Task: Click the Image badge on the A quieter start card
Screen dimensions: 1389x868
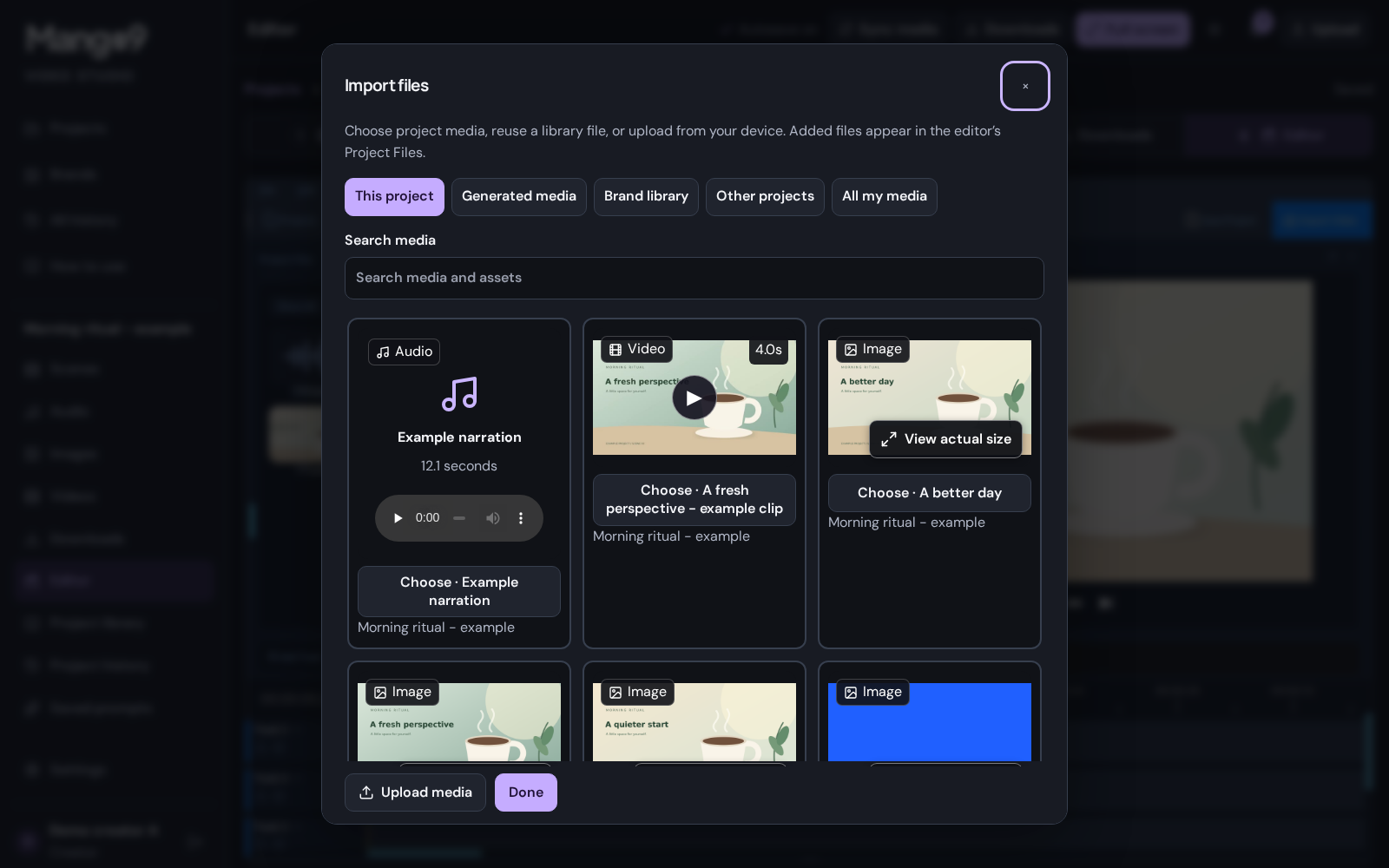Action: pos(637,692)
